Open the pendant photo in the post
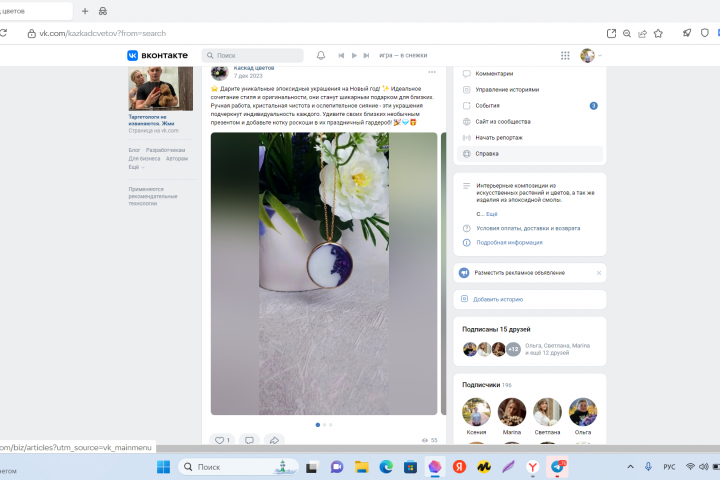Screen dimensions: 720x480 coord(324,274)
